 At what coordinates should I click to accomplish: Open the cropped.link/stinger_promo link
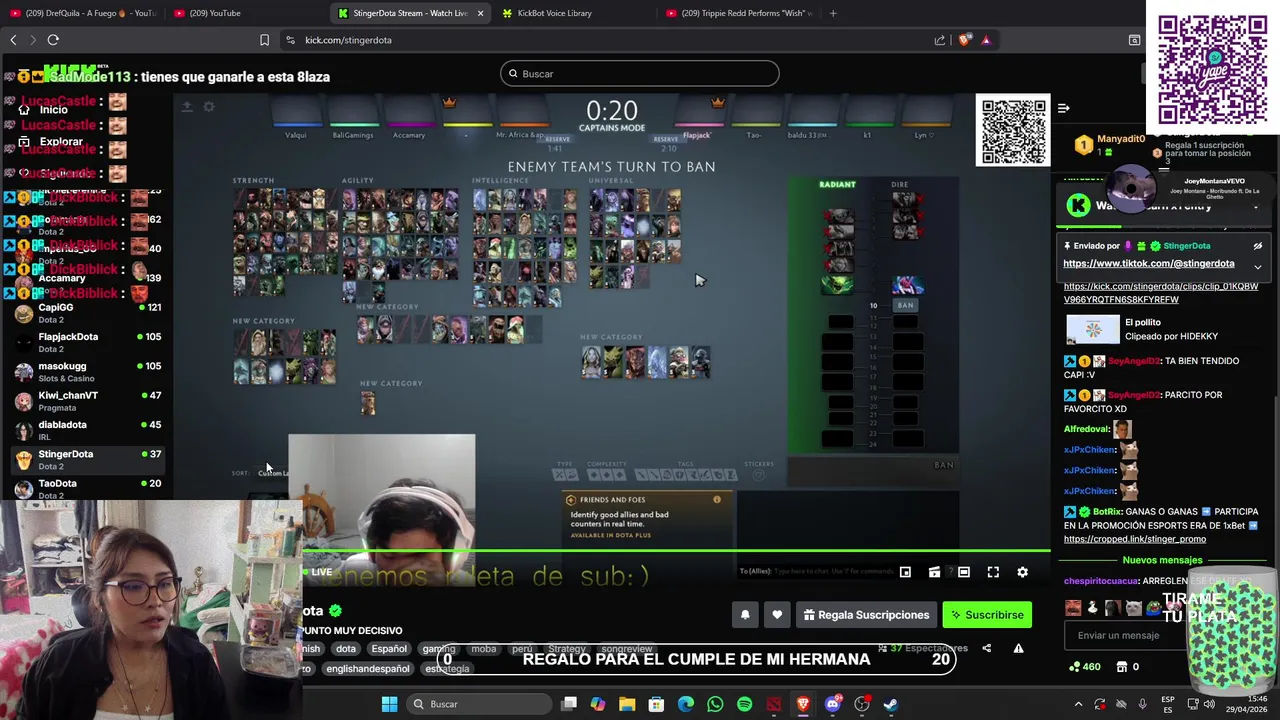point(1135,539)
